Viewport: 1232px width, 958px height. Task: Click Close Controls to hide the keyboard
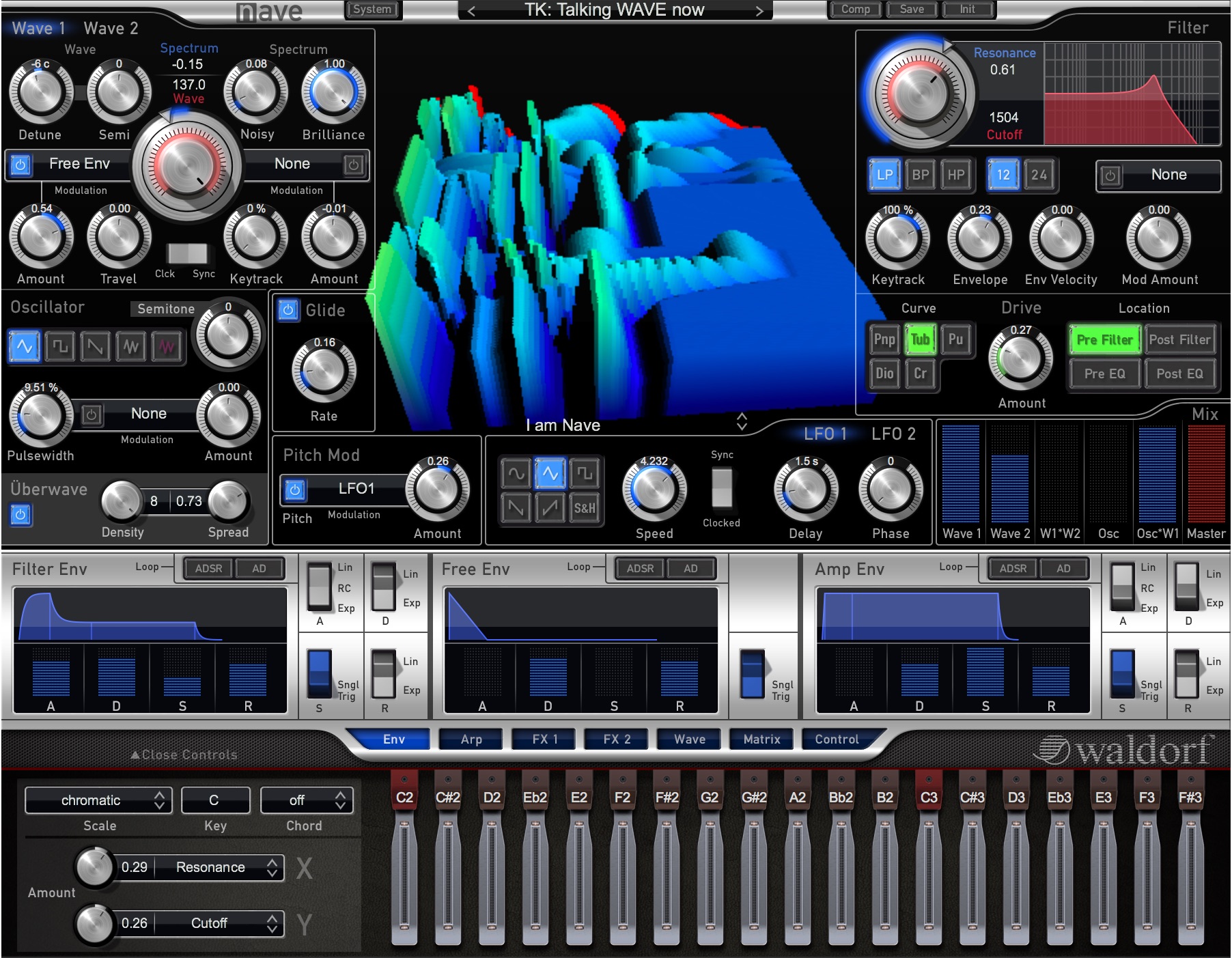click(x=184, y=755)
